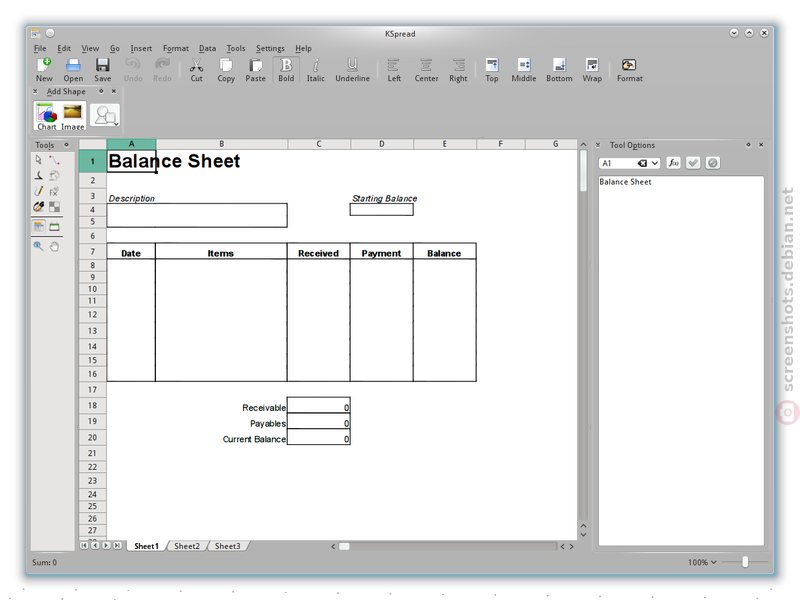The height and width of the screenshot is (600, 800).
Task: Clear the cell location field
Action: tap(642, 163)
